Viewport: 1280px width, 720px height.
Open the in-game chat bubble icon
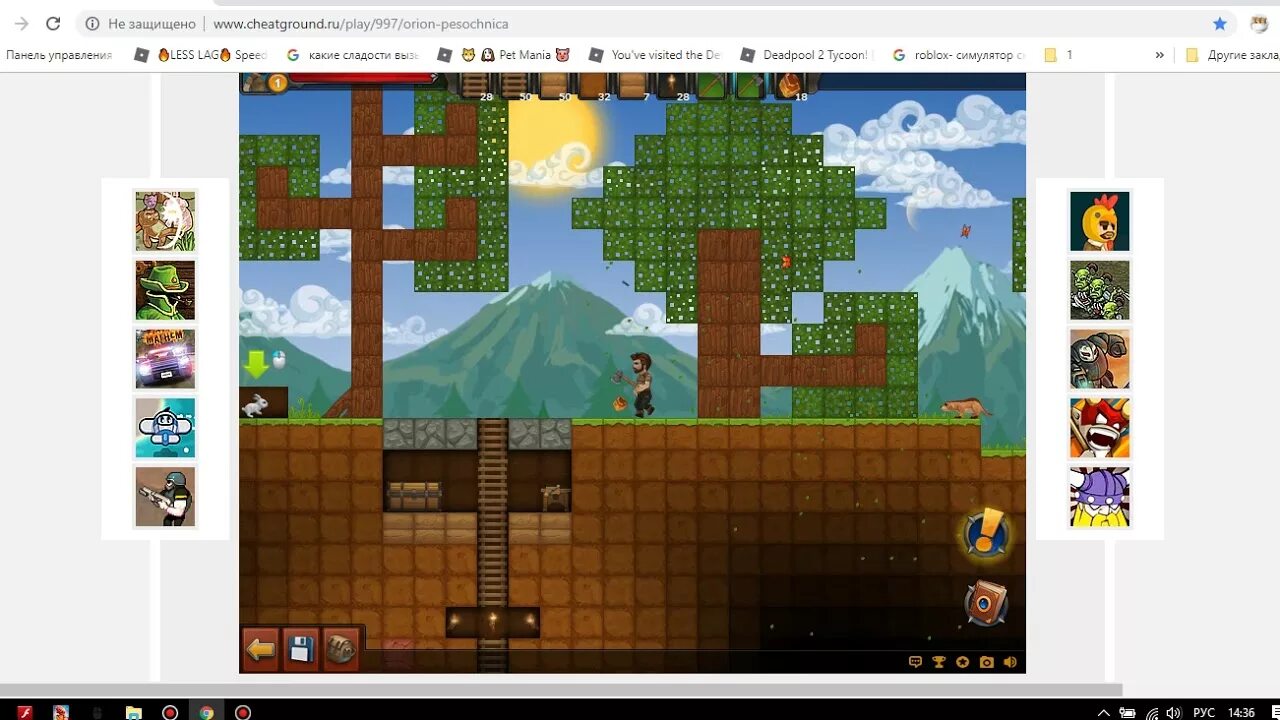[x=915, y=662]
